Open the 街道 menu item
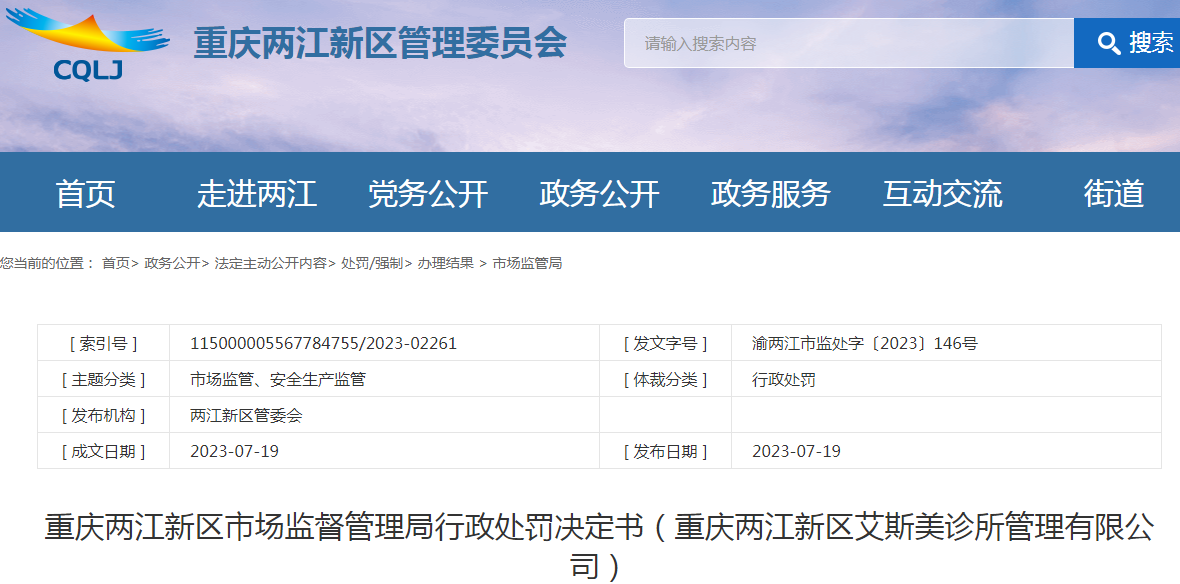 1115,194
